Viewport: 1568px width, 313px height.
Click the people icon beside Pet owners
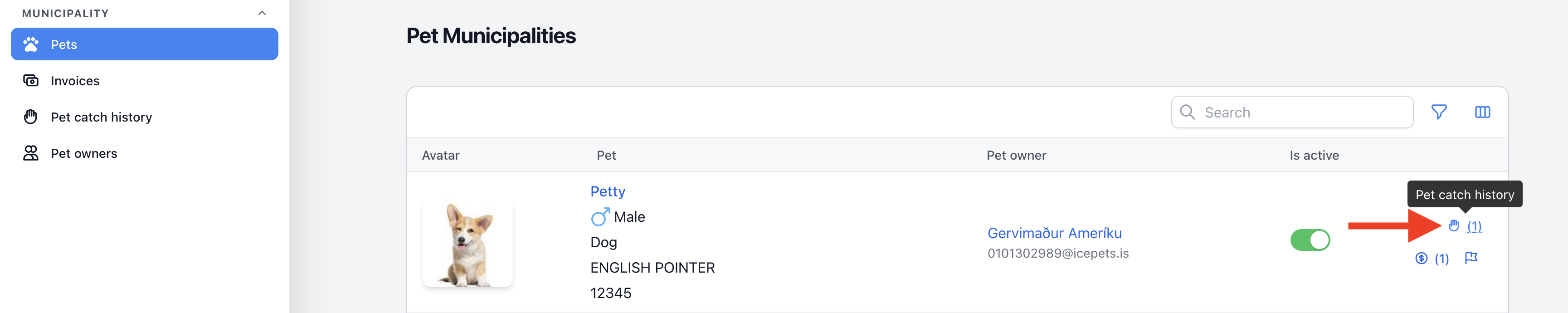coord(30,153)
